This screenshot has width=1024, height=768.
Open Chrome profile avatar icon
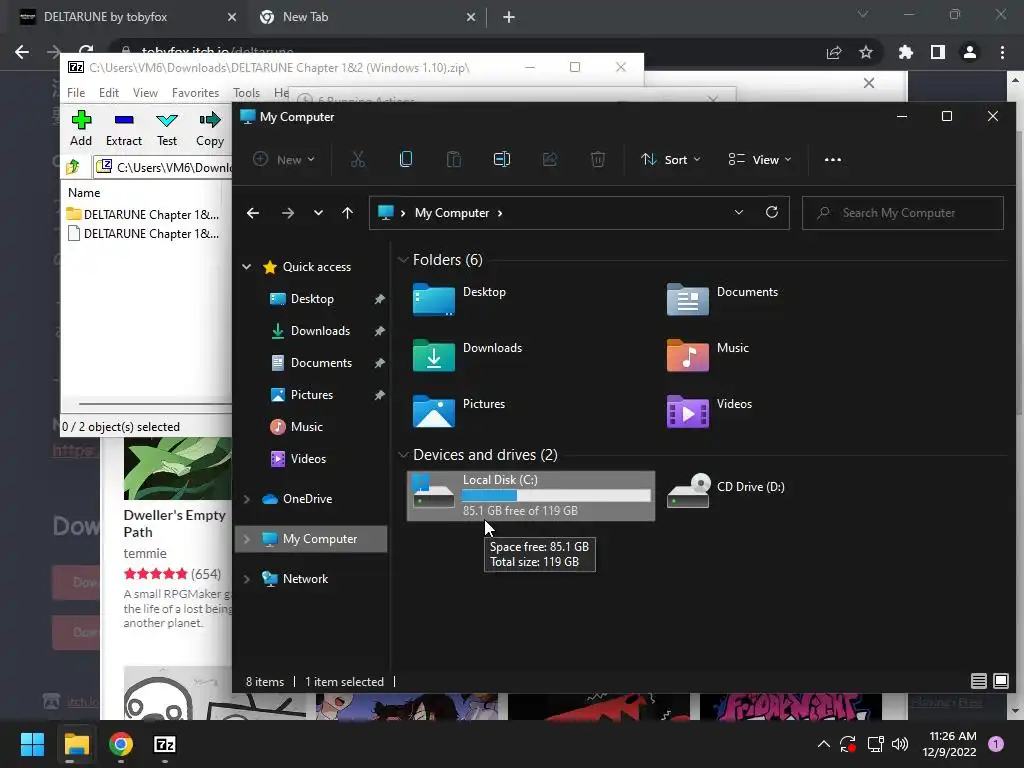pyautogui.click(x=970, y=52)
